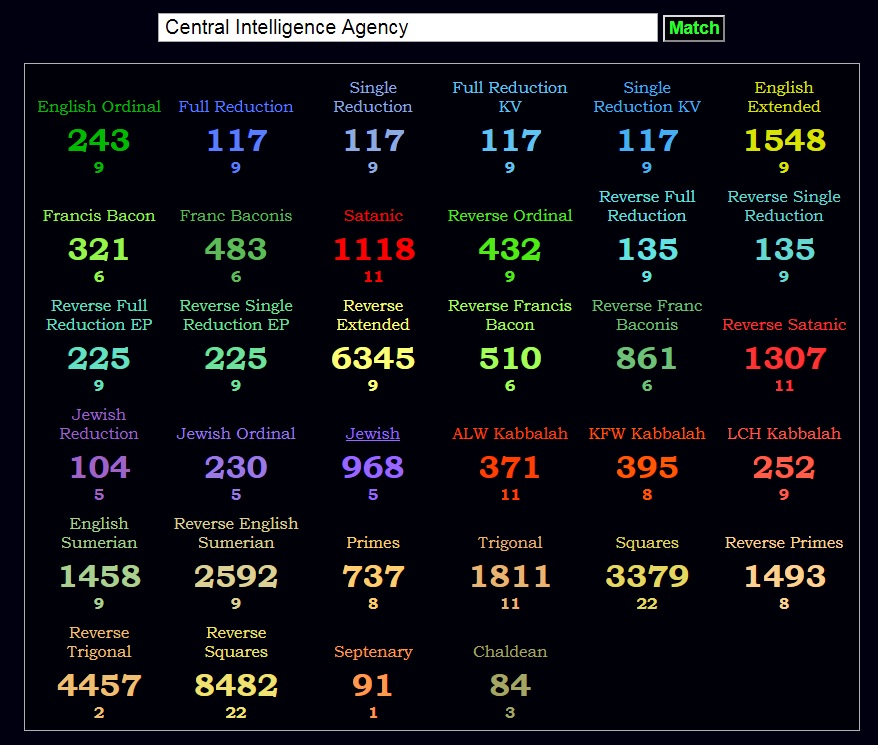
Task: Click the Reverse Primes value 1493
Action: (x=784, y=576)
